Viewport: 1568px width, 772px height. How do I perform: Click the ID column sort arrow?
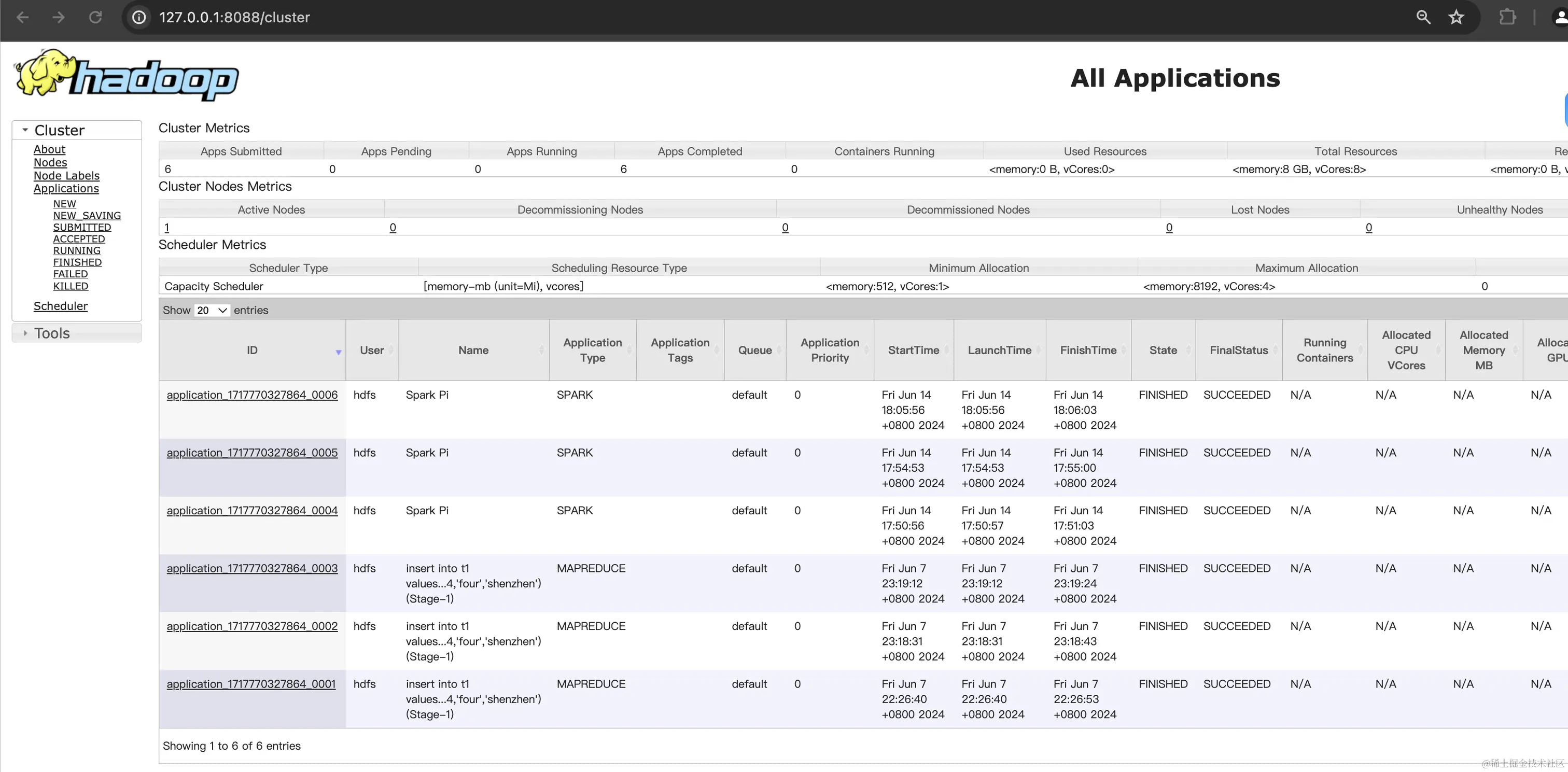point(339,352)
